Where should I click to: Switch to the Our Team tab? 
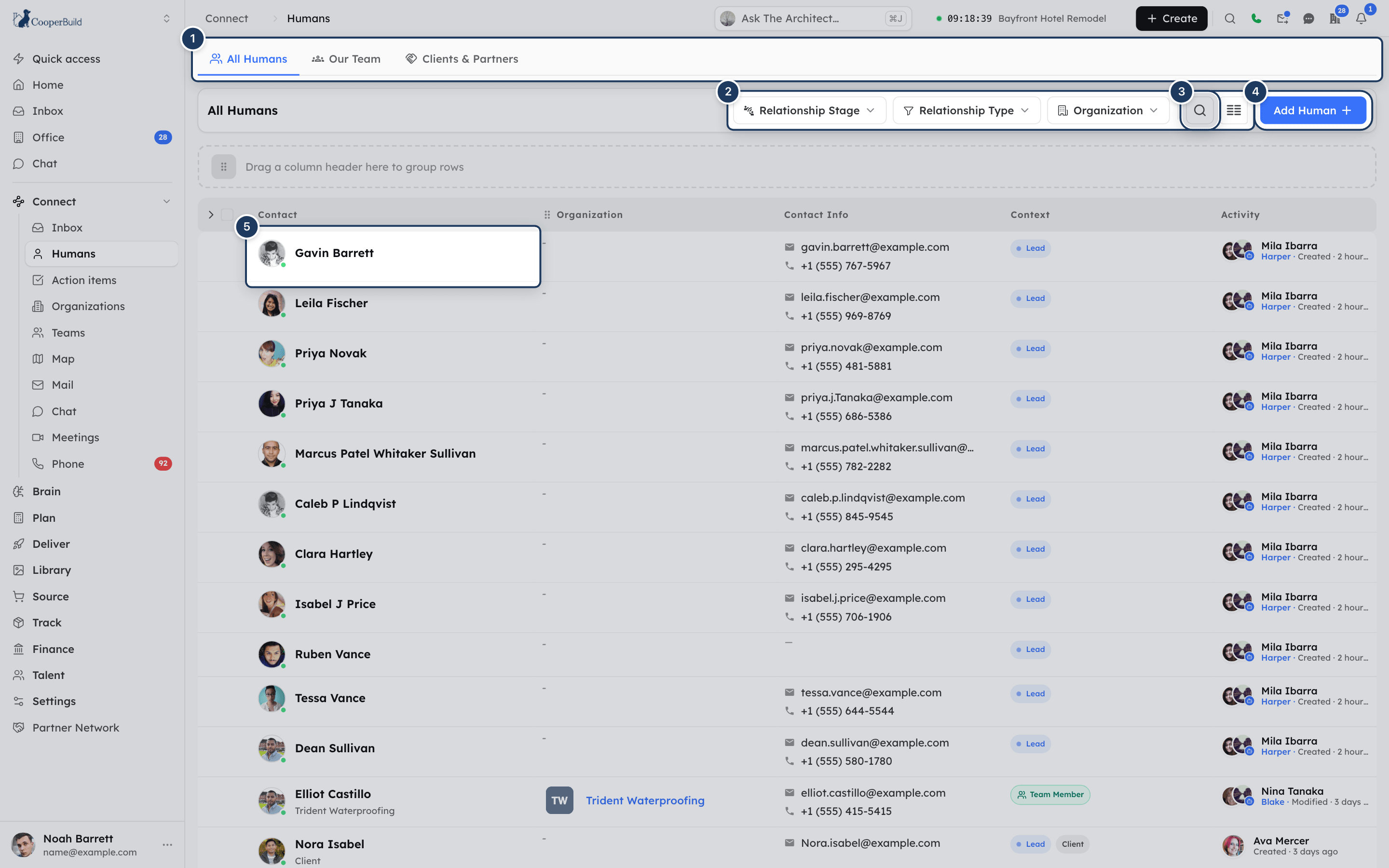(x=346, y=58)
